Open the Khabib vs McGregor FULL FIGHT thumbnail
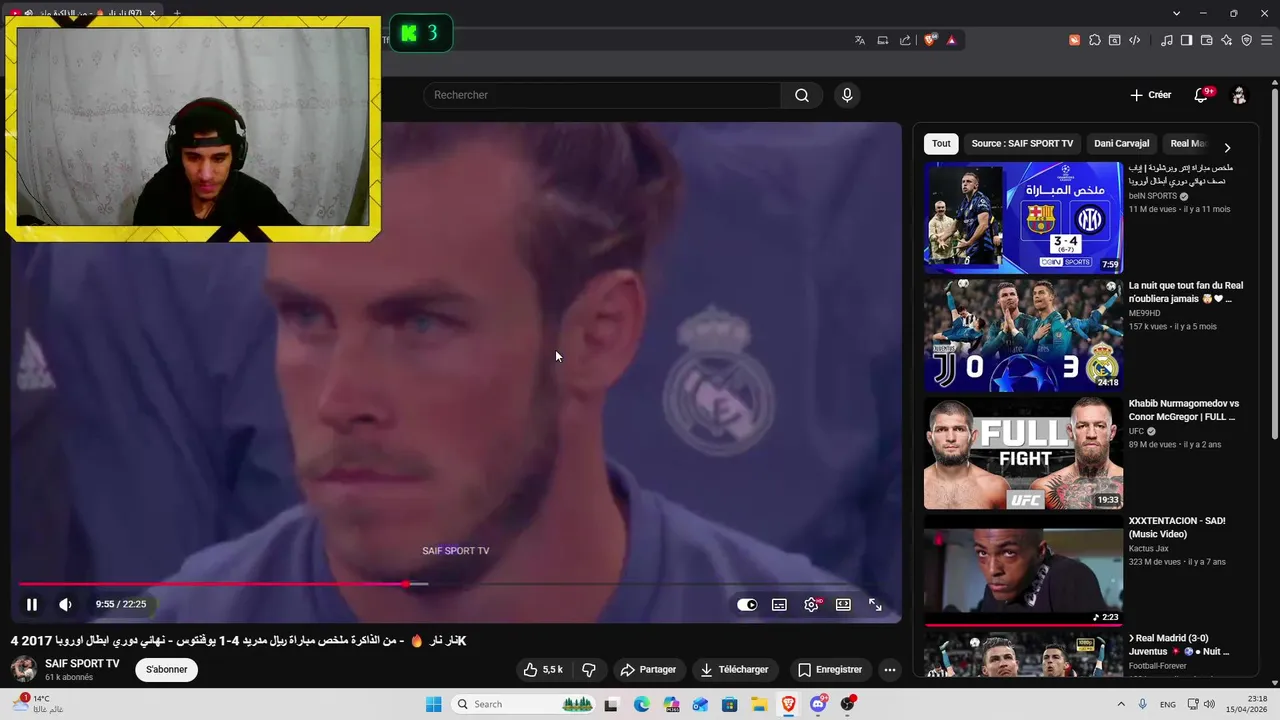The width and height of the screenshot is (1280, 720). click(1023, 453)
